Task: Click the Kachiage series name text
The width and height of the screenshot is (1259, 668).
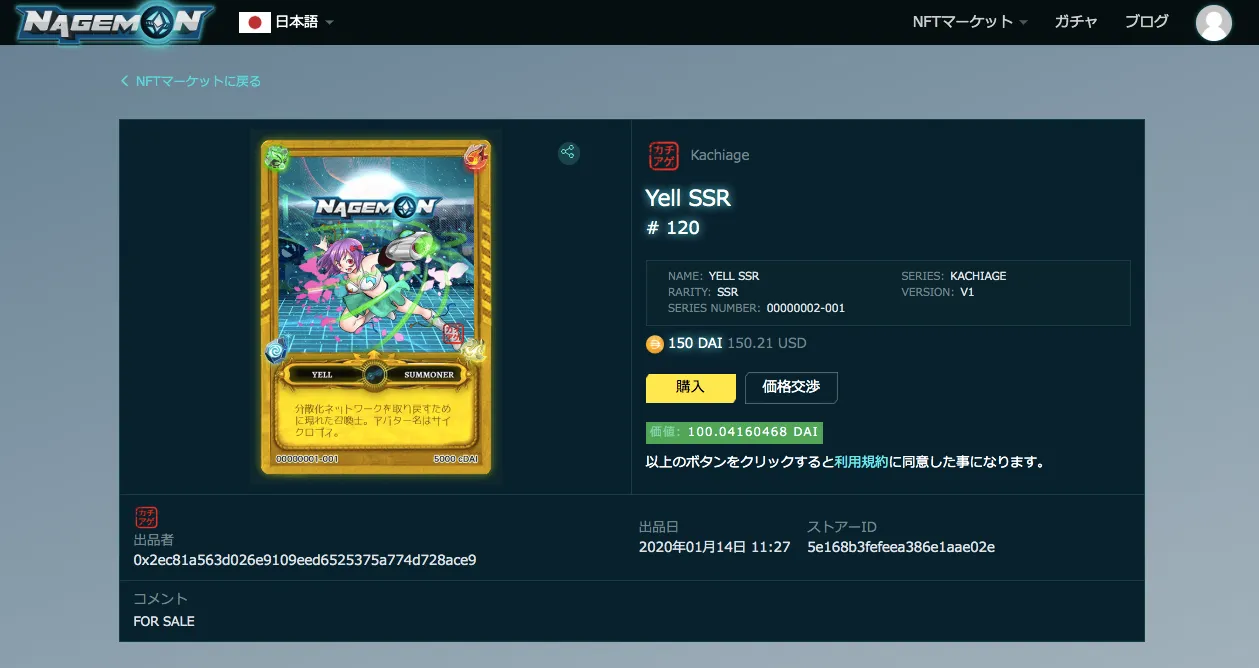Action: 719,155
